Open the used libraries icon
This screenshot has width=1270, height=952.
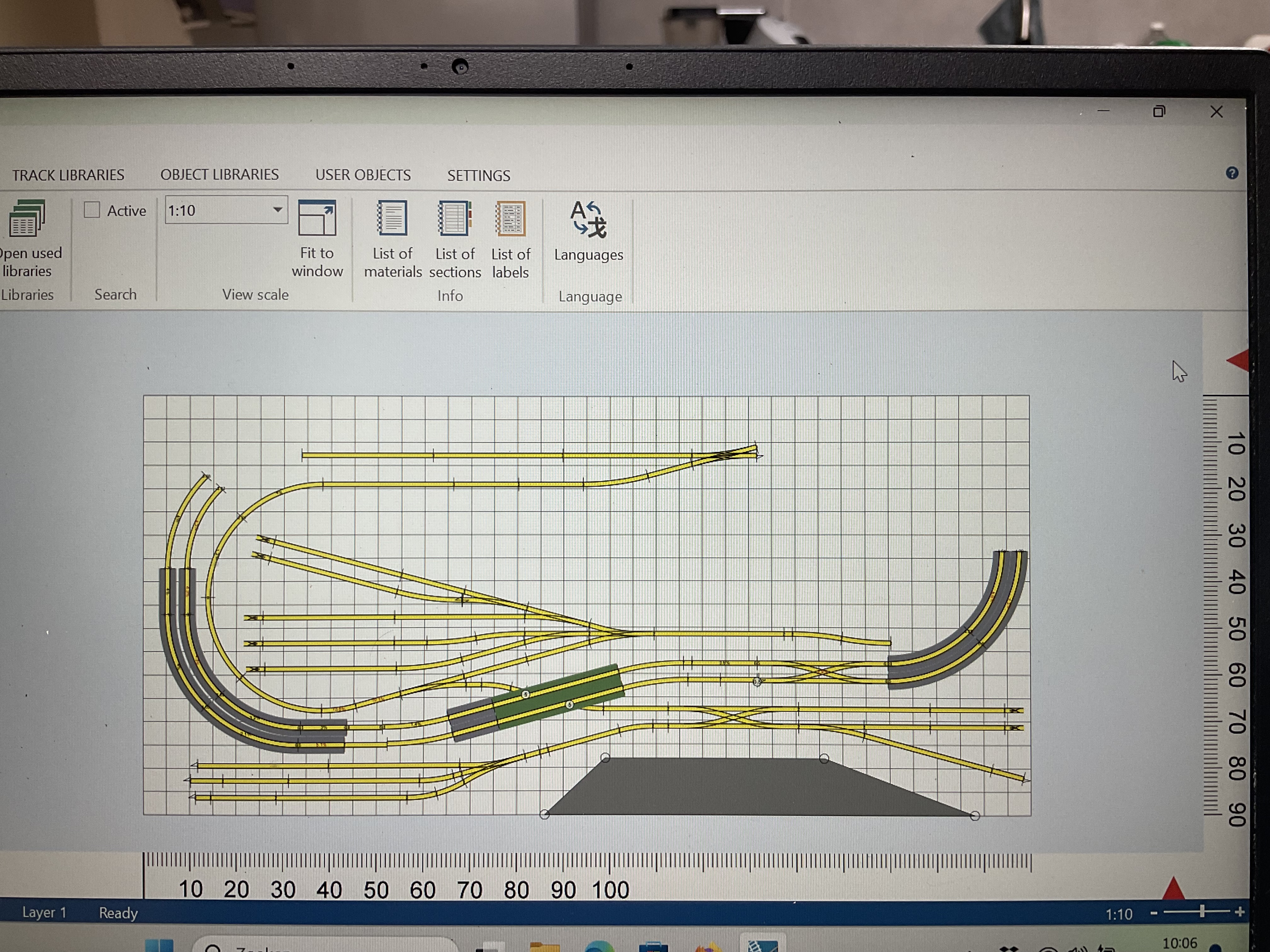[26, 218]
